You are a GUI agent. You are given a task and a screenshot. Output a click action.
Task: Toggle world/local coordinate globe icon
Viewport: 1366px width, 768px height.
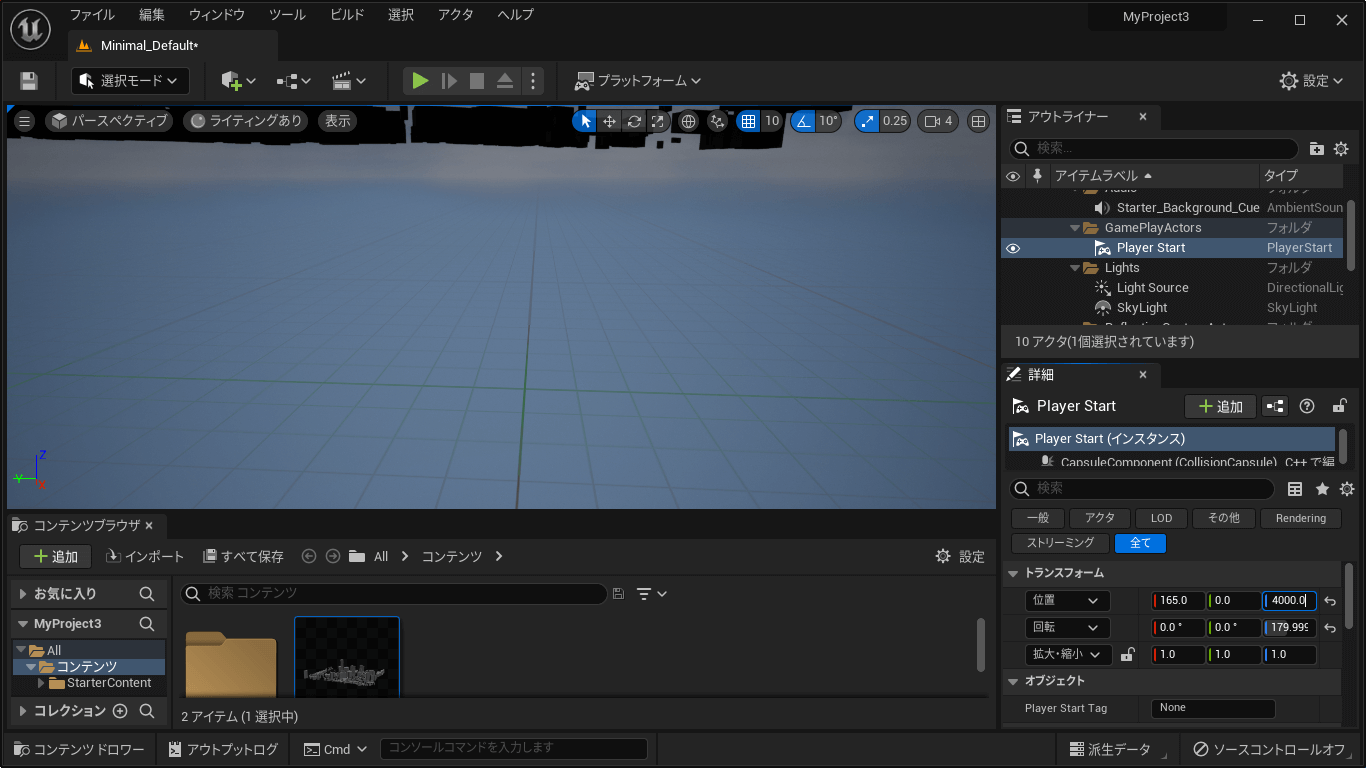tap(688, 121)
